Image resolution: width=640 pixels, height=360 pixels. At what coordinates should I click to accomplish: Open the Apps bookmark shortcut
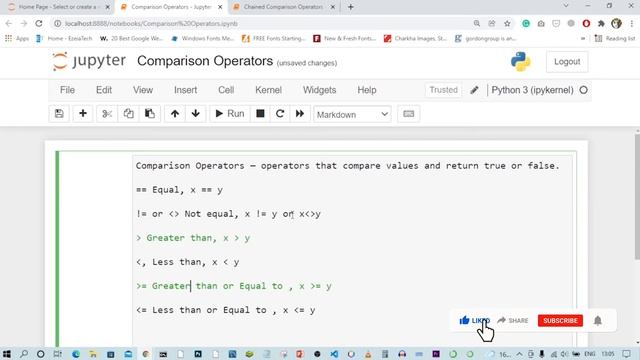17,38
